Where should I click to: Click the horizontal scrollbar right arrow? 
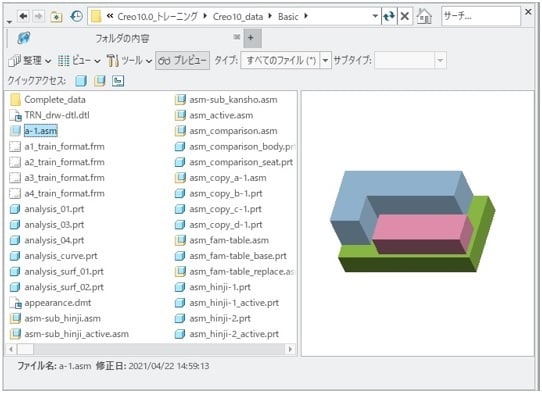(x=290, y=349)
